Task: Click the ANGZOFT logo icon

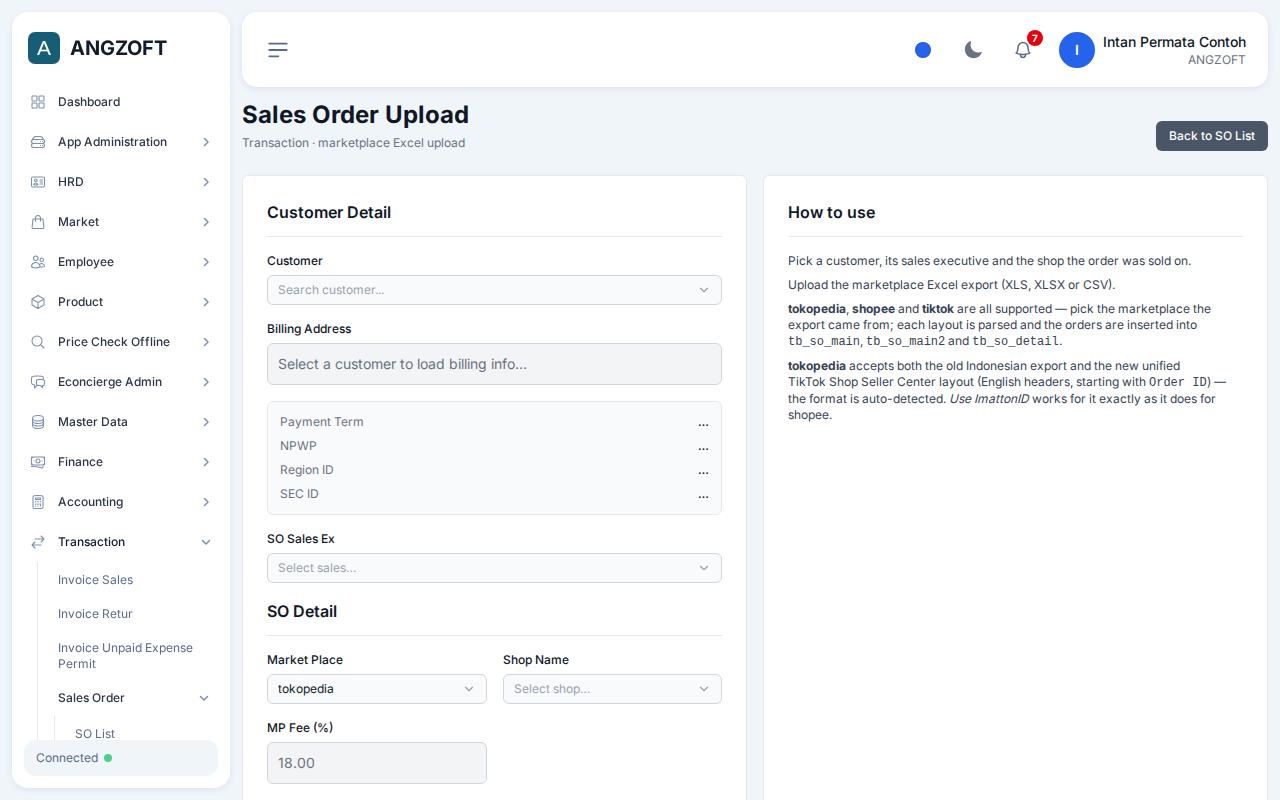Action: 44,48
